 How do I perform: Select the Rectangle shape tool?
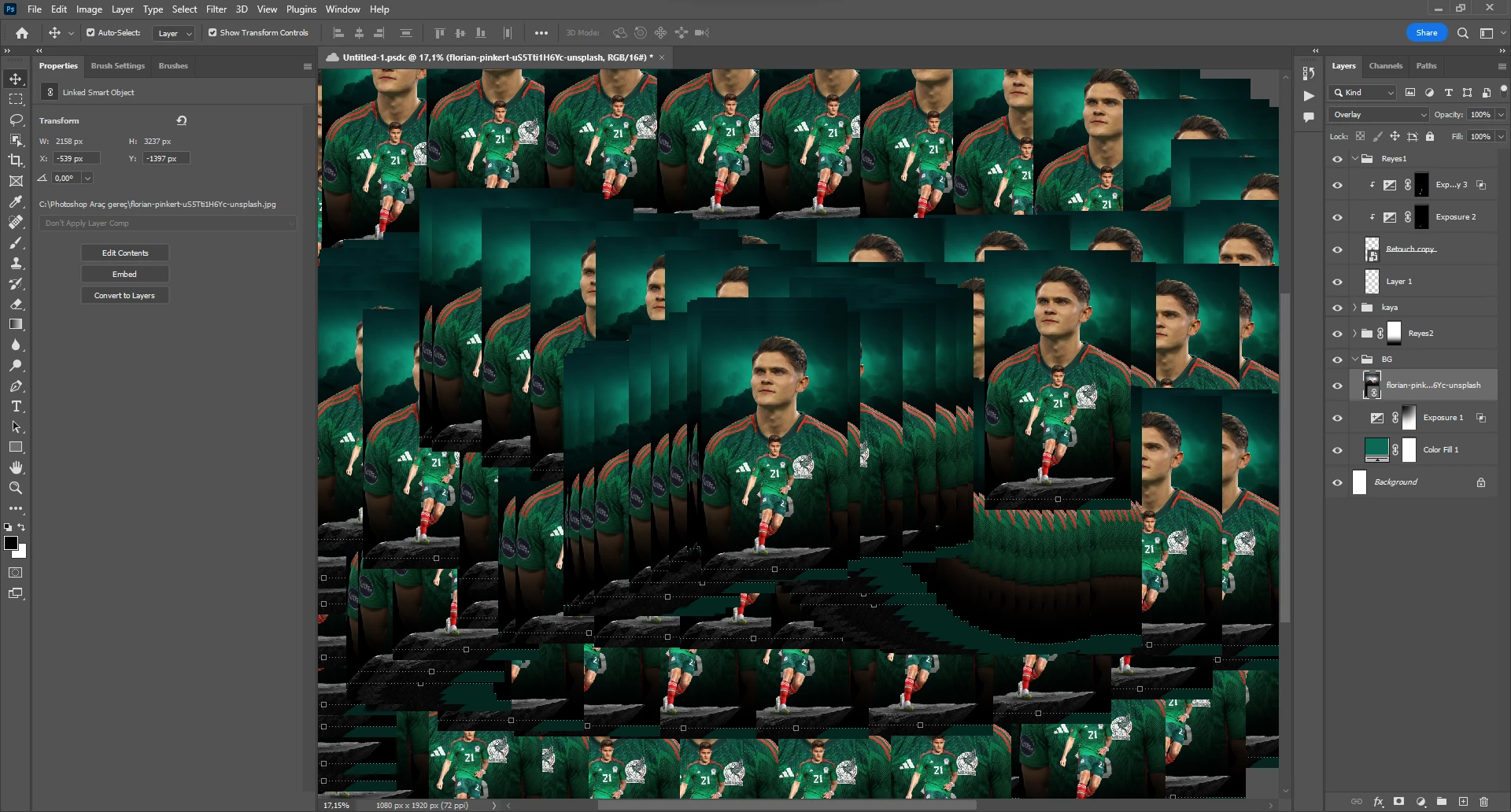tap(16, 447)
